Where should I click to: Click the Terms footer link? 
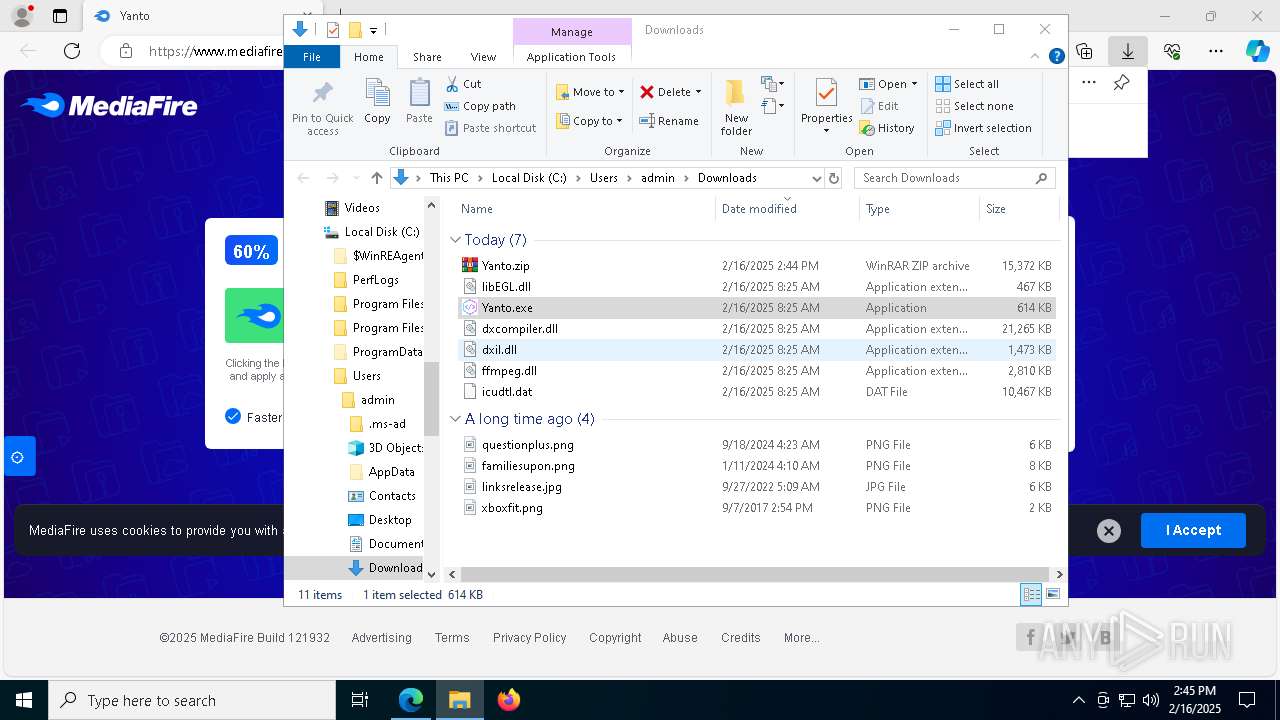click(452, 638)
